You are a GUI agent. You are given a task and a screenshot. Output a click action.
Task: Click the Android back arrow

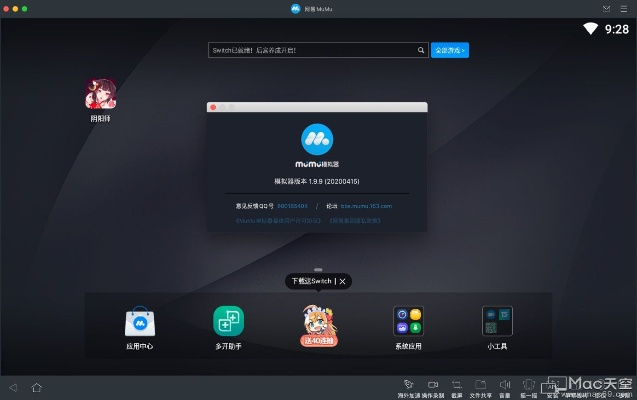tap(13, 387)
